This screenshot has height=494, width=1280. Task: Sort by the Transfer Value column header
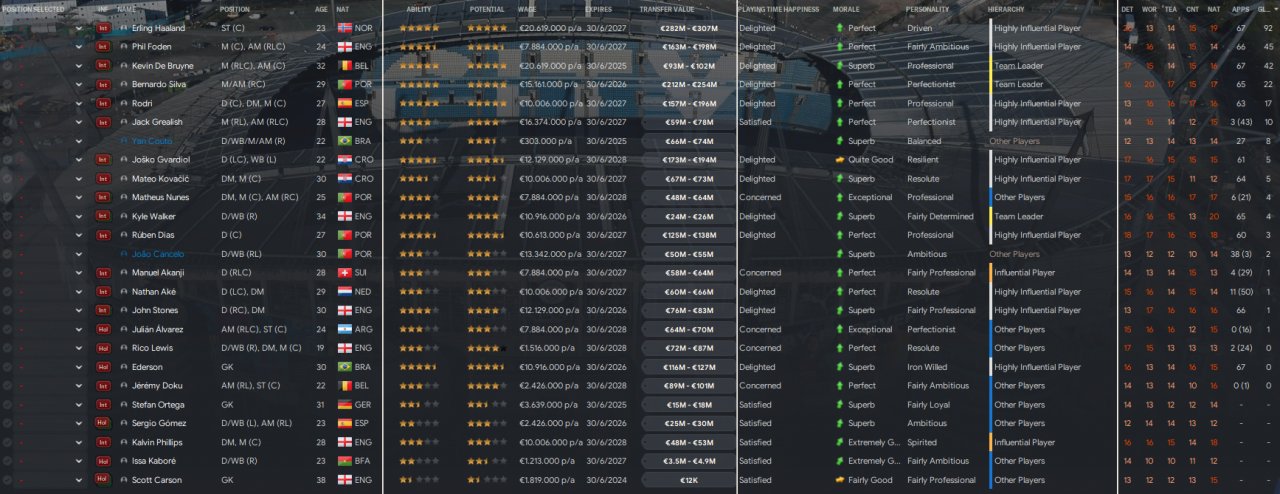(668, 9)
